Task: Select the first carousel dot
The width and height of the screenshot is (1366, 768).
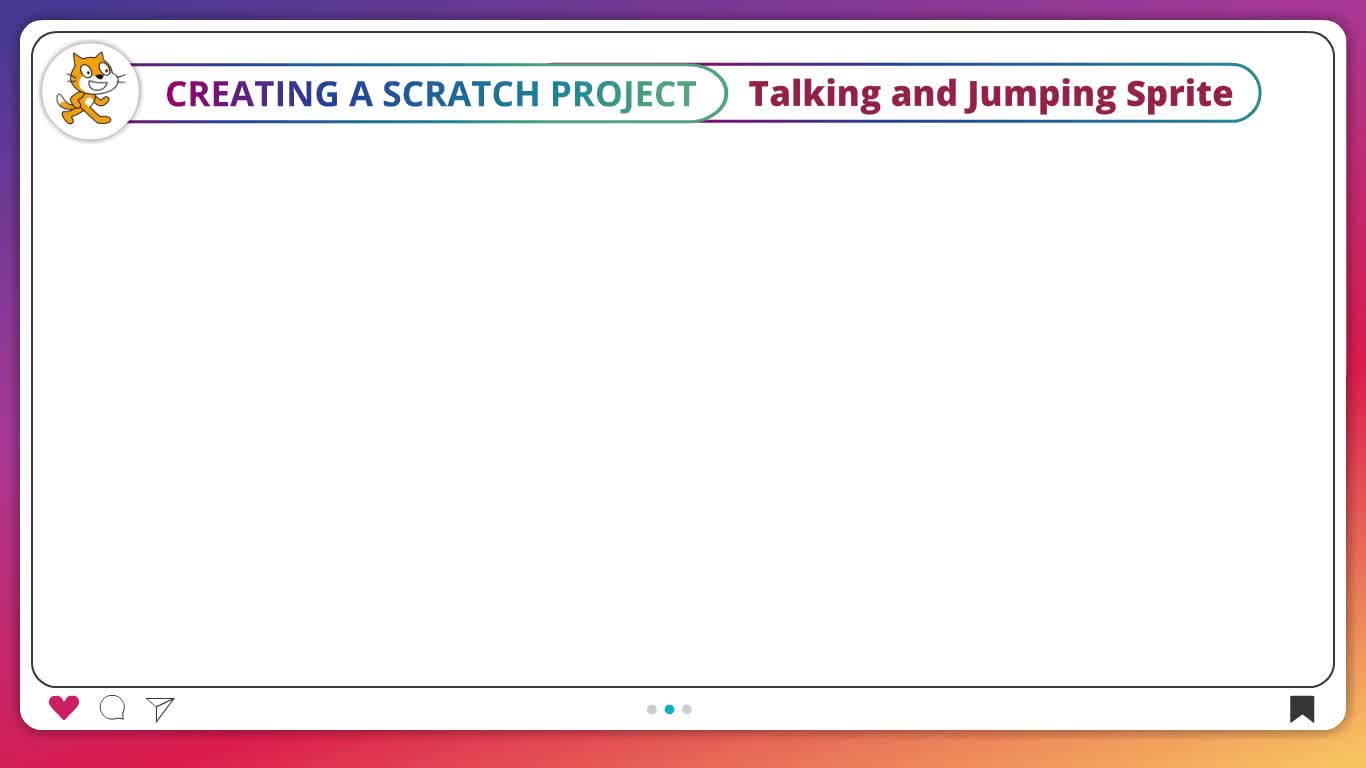Action: (652, 709)
